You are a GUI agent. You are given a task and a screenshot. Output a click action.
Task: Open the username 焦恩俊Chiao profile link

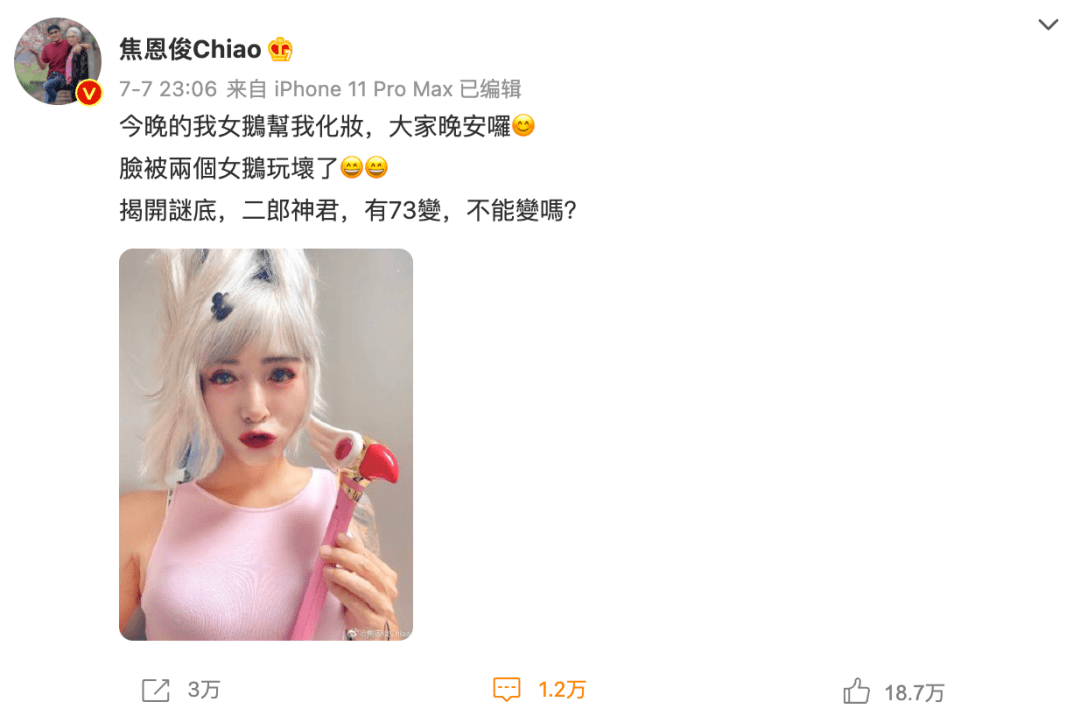[190, 49]
